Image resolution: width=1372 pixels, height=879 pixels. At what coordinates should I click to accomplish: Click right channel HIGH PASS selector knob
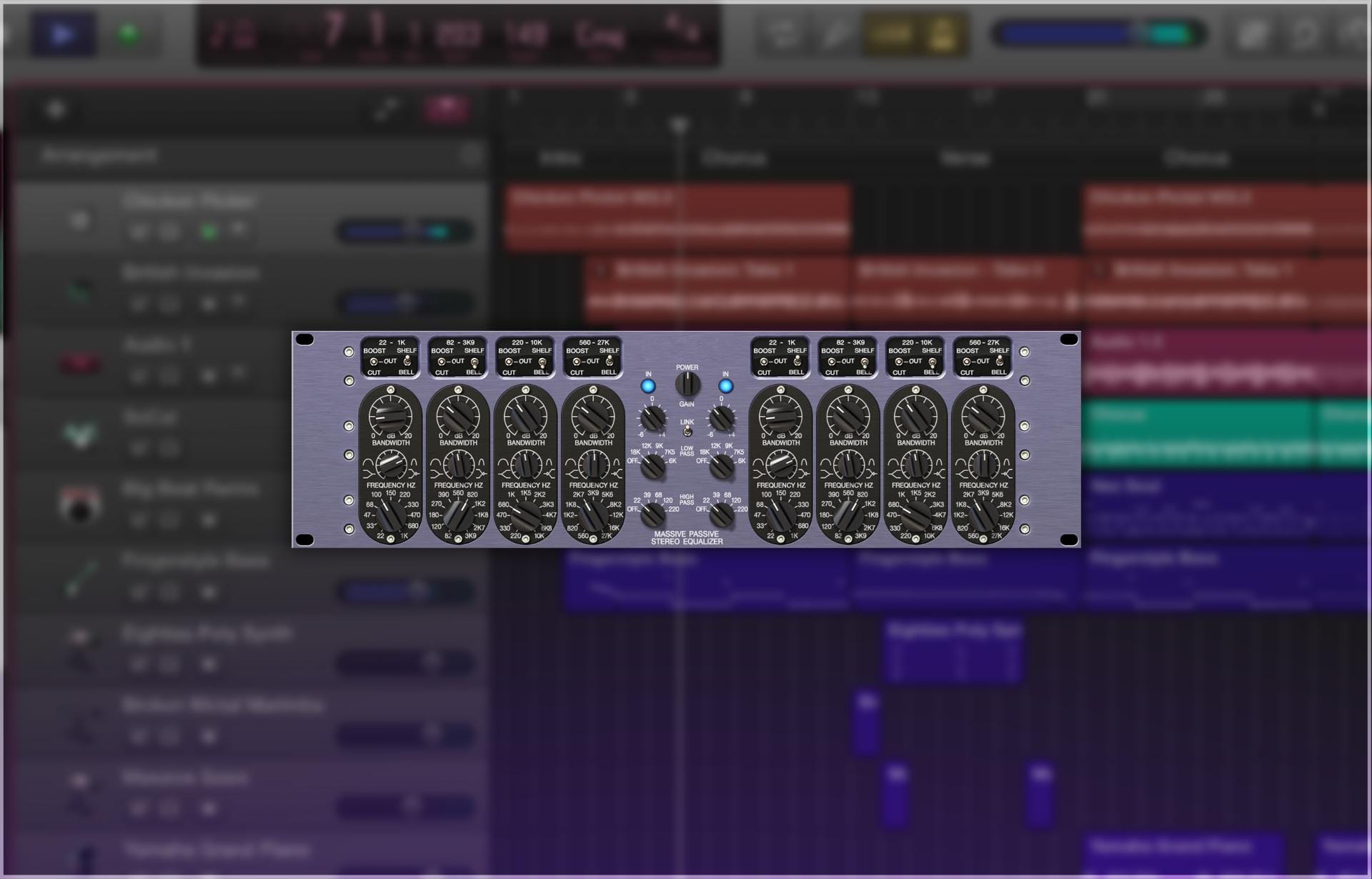(x=722, y=514)
